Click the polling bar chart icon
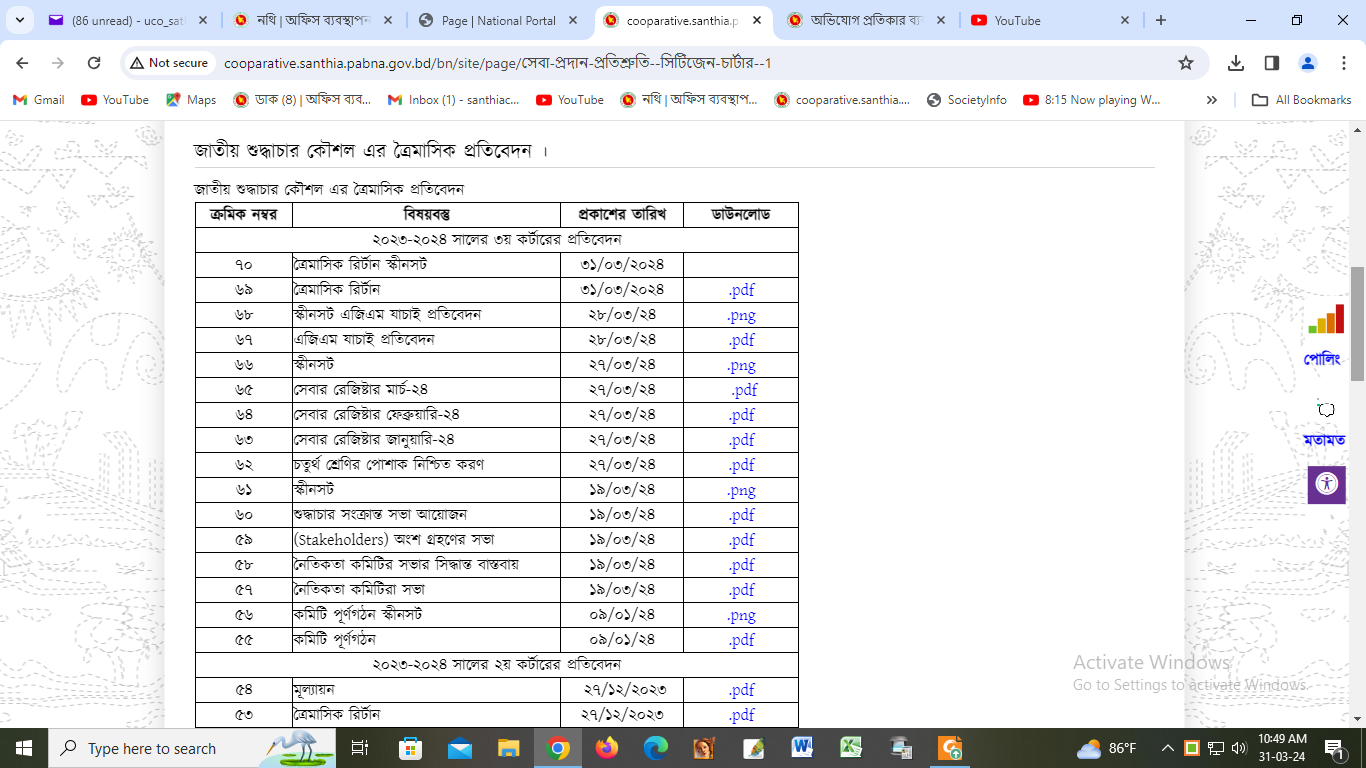1366x768 pixels. 1326,319
